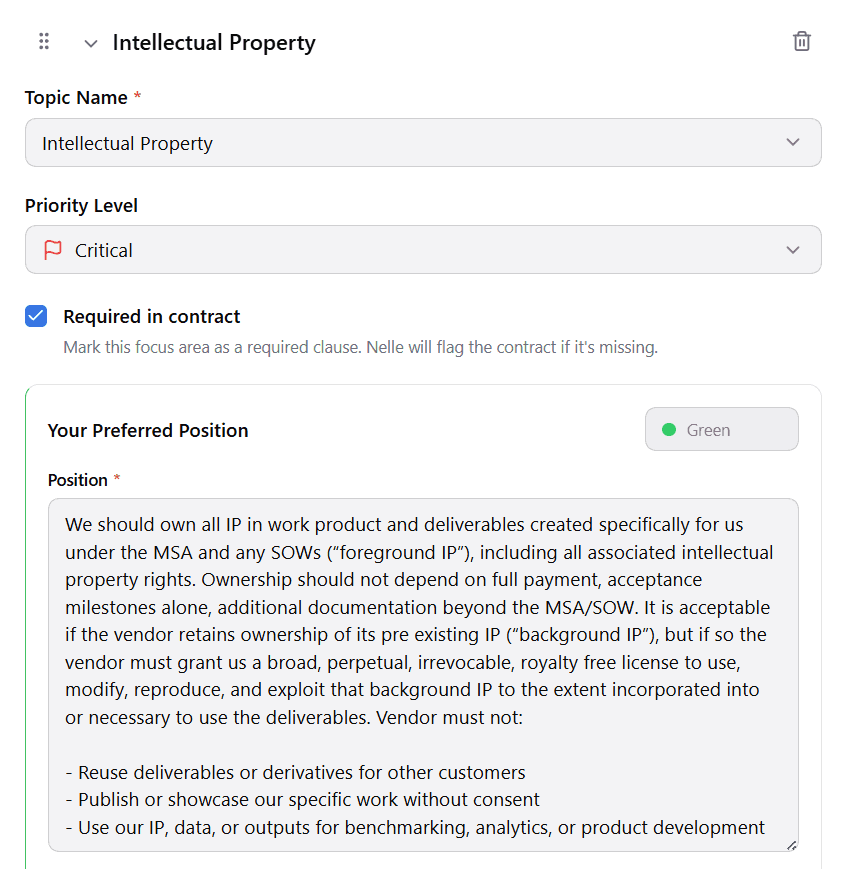
Task: Click the Intellectual Property section header title
Action: (213, 43)
